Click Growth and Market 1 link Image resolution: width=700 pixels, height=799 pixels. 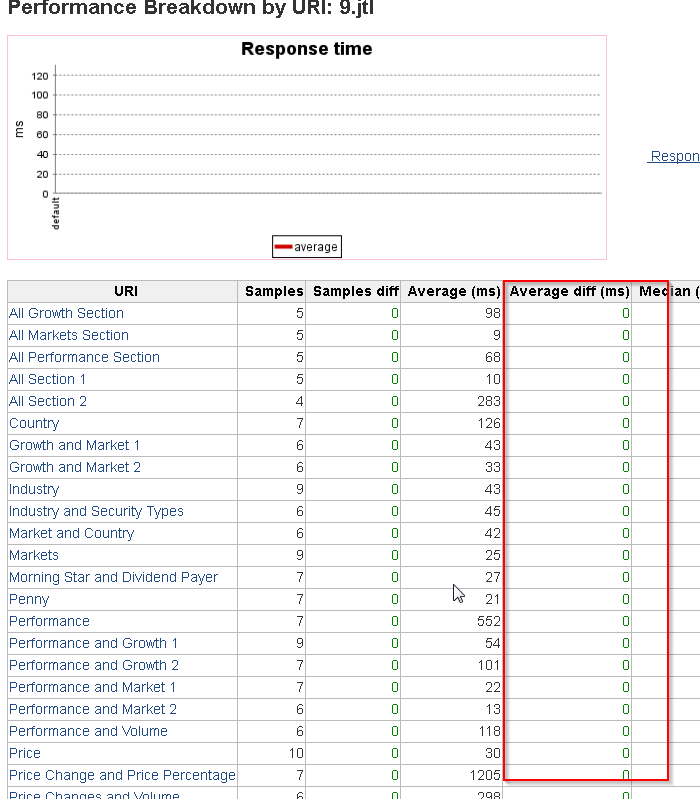74,445
